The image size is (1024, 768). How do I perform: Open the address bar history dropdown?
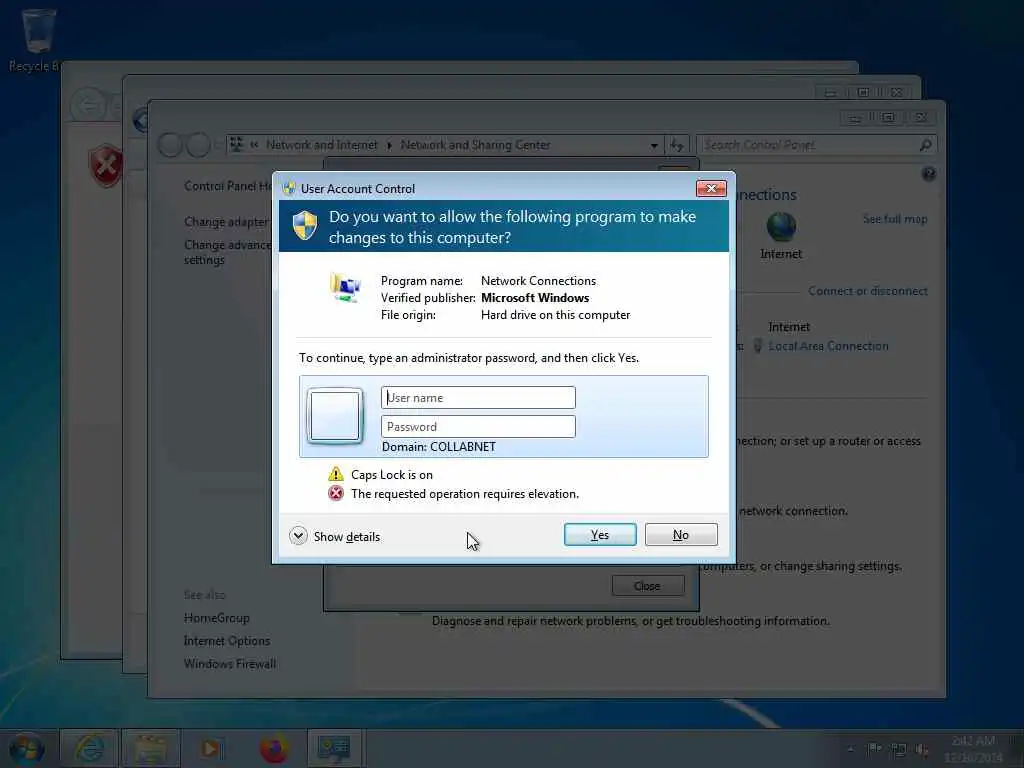[654, 146]
